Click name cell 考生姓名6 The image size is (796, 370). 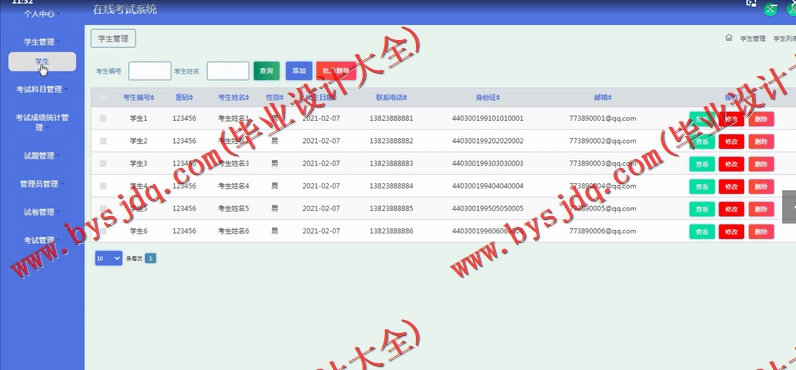click(x=234, y=231)
